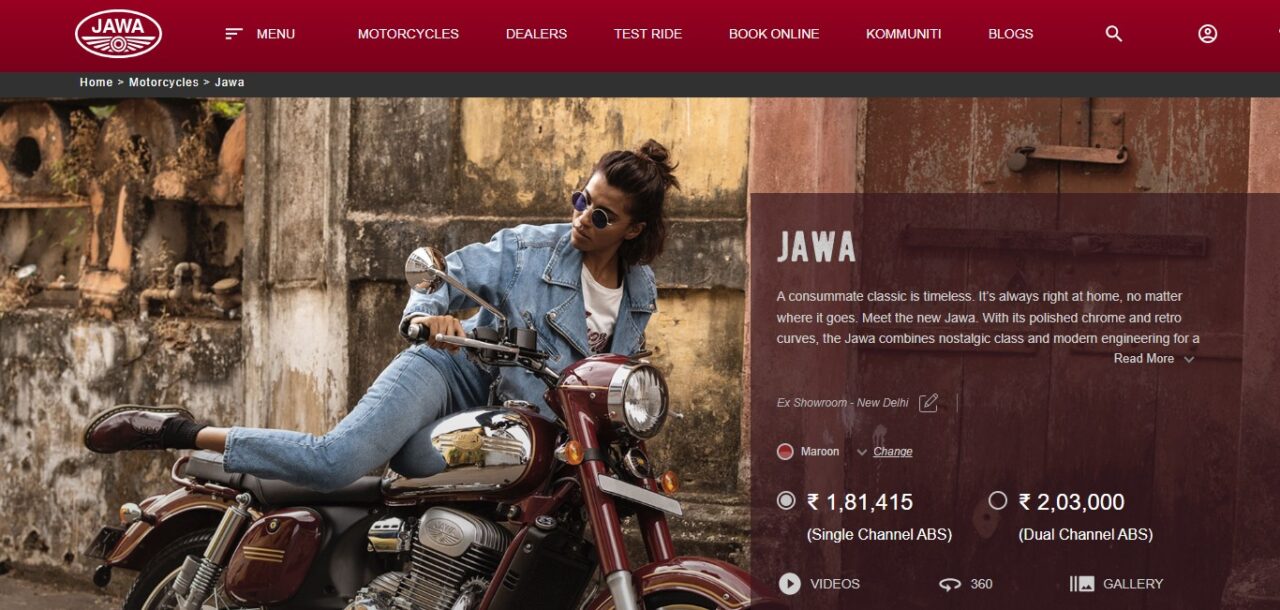The width and height of the screenshot is (1280, 610).
Task: Open the hamburger MENU icon
Action: click(234, 34)
